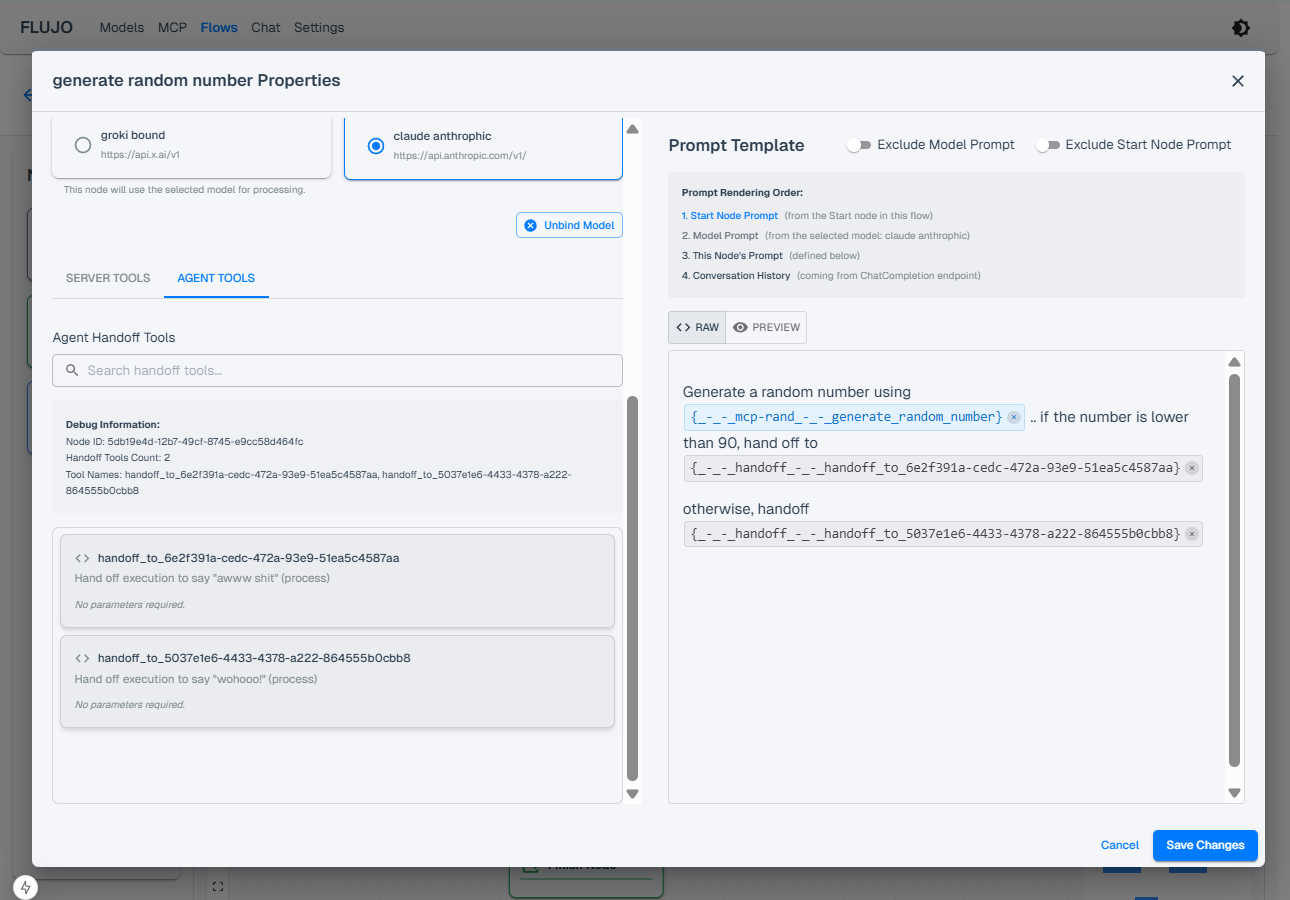Remove the handoff_to_5037e1e6 chip from prompt
The width and height of the screenshot is (1290, 900).
pos(1191,534)
